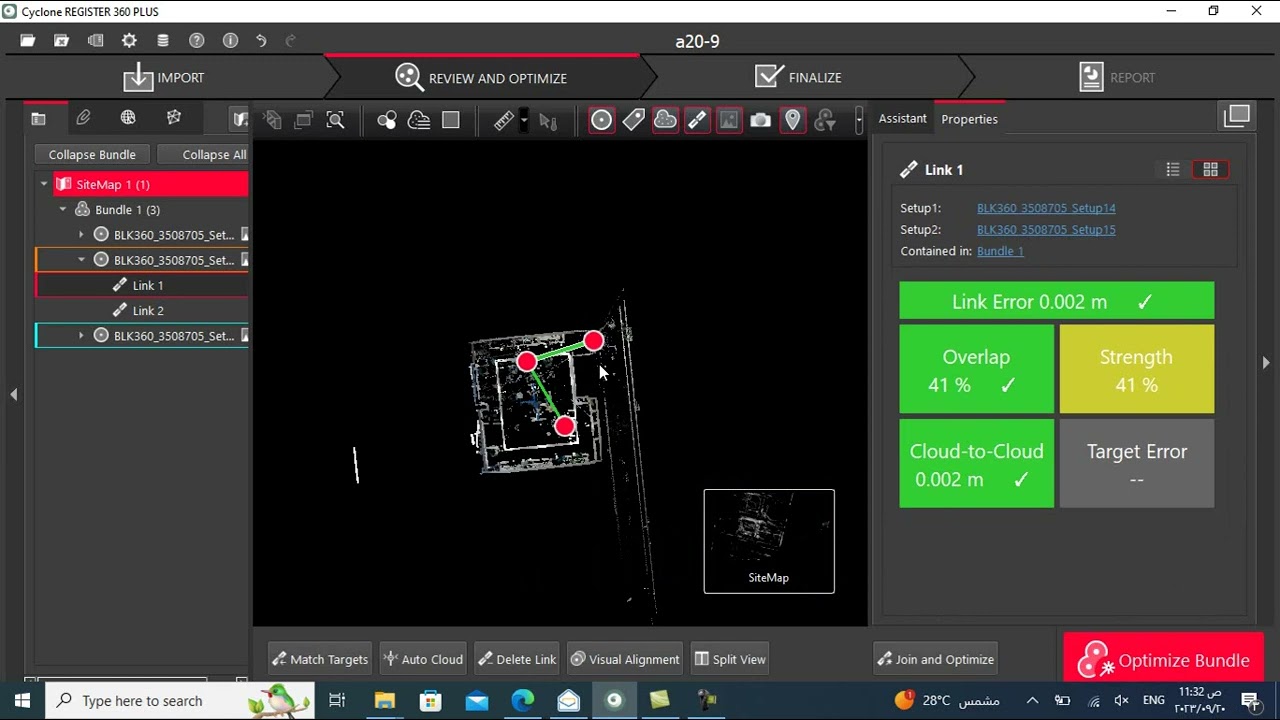The width and height of the screenshot is (1280, 720).
Task: Expand the first BLK360 setup row
Action: (x=81, y=235)
